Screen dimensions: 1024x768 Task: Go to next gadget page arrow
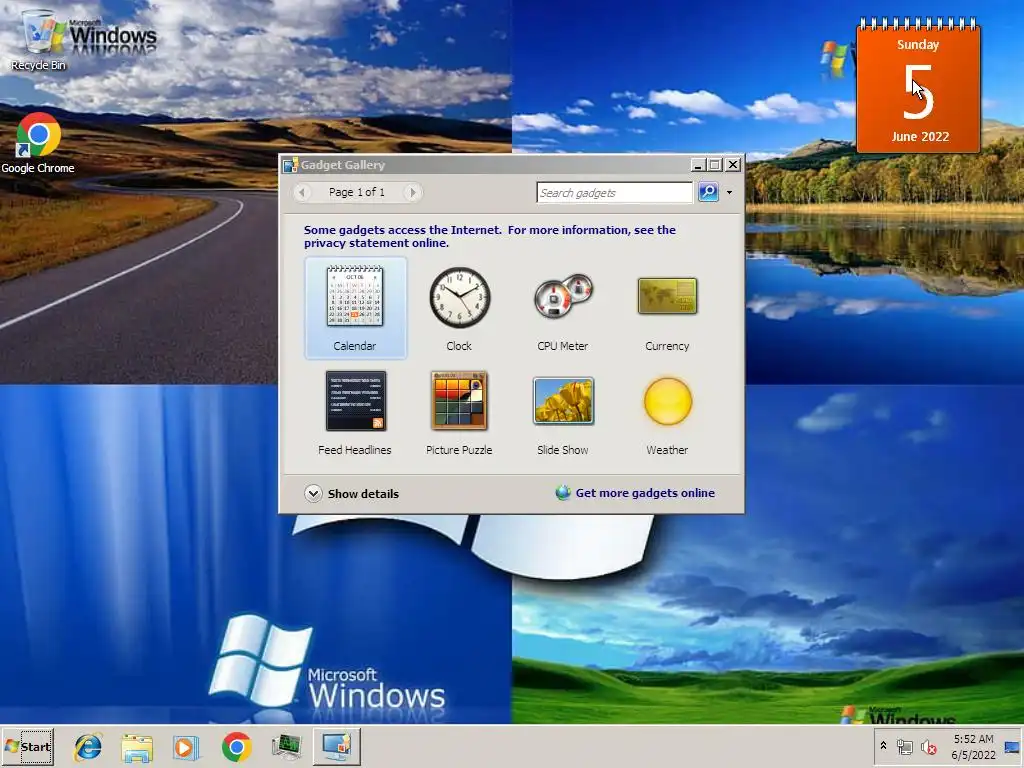tap(412, 192)
